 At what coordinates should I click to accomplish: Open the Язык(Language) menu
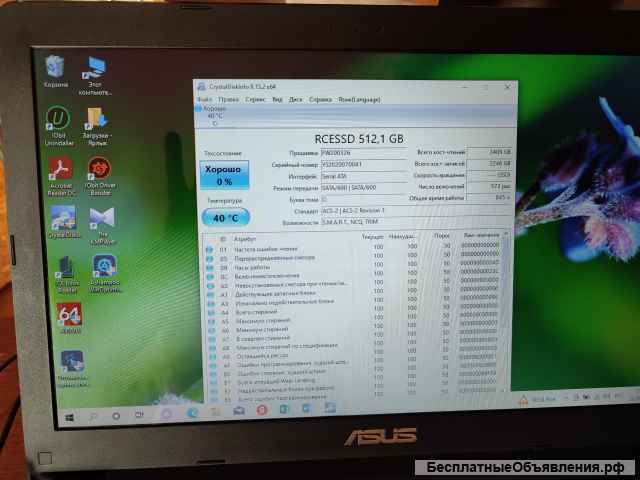359,99
